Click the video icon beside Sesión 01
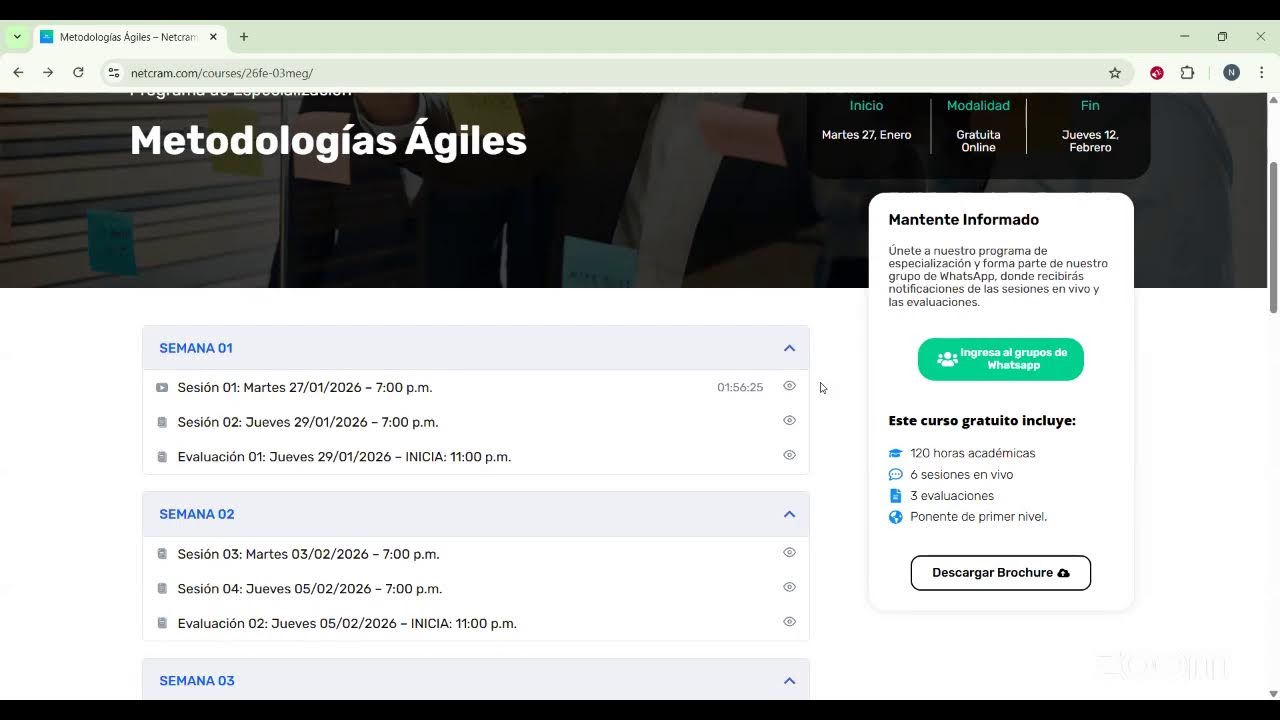Viewport: 1280px width, 720px height. (x=162, y=388)
